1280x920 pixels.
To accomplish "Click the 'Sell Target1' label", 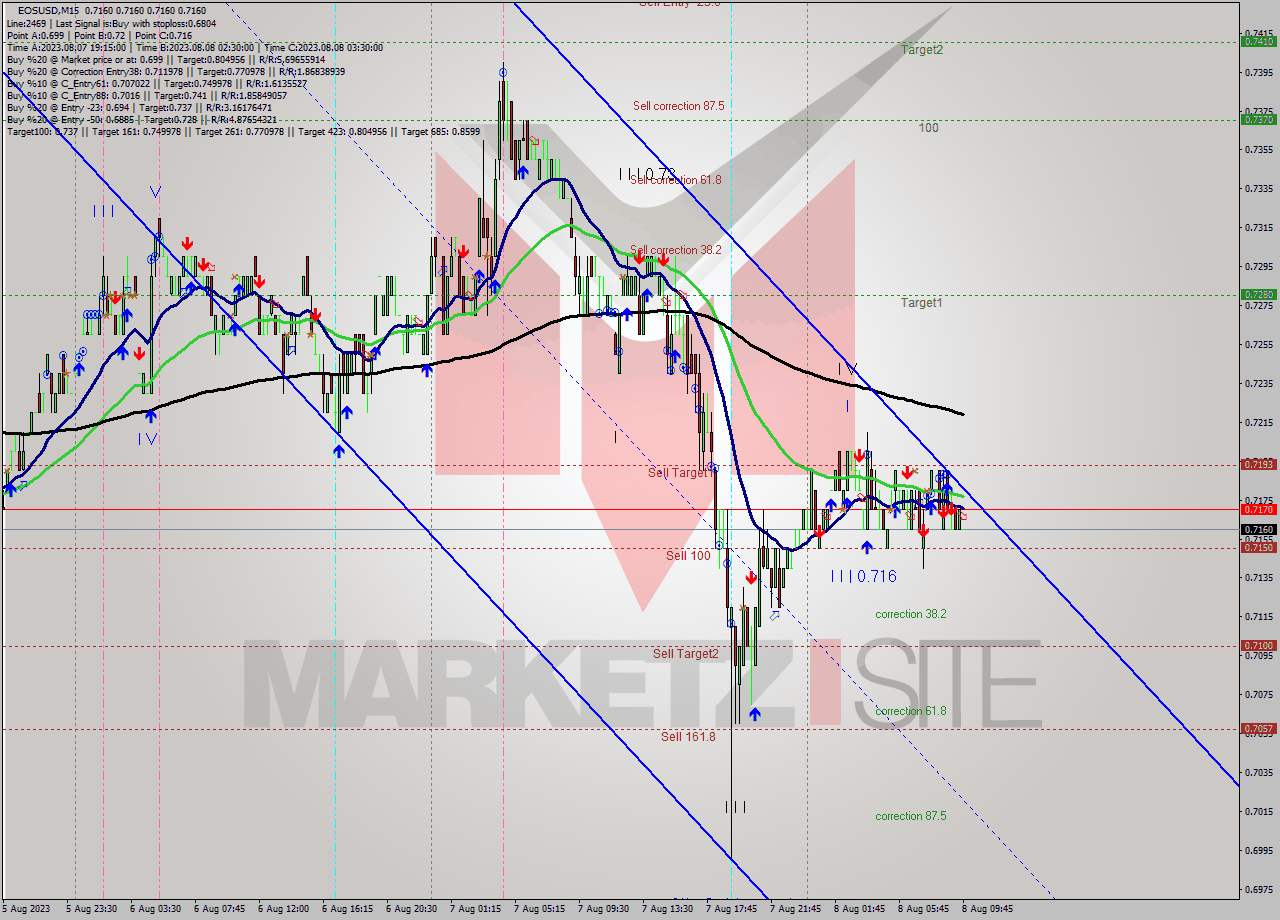I will pyautogui.click(x=679, y=472).
